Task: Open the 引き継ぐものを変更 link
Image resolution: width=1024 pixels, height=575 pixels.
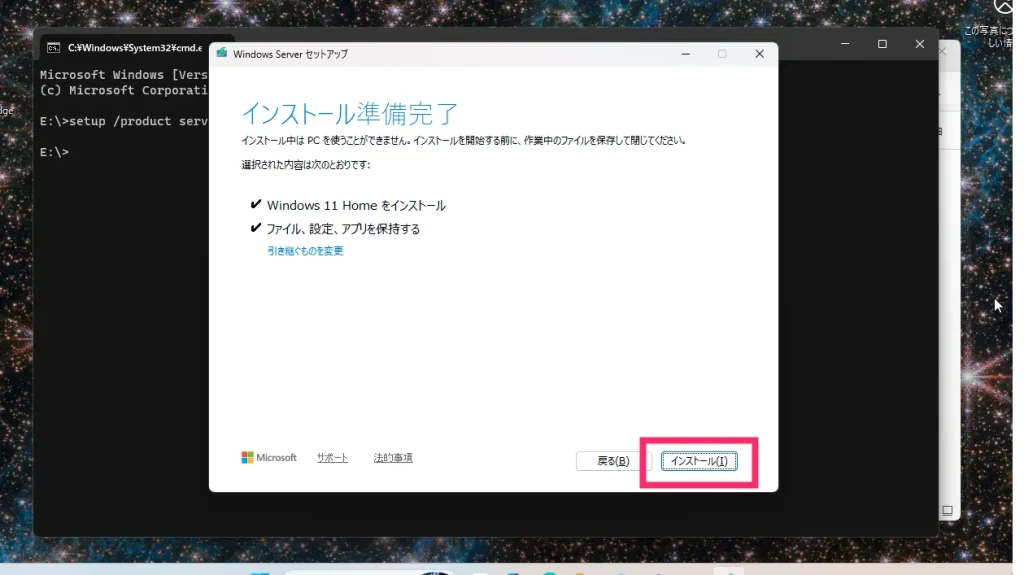Action: (305, 251)
